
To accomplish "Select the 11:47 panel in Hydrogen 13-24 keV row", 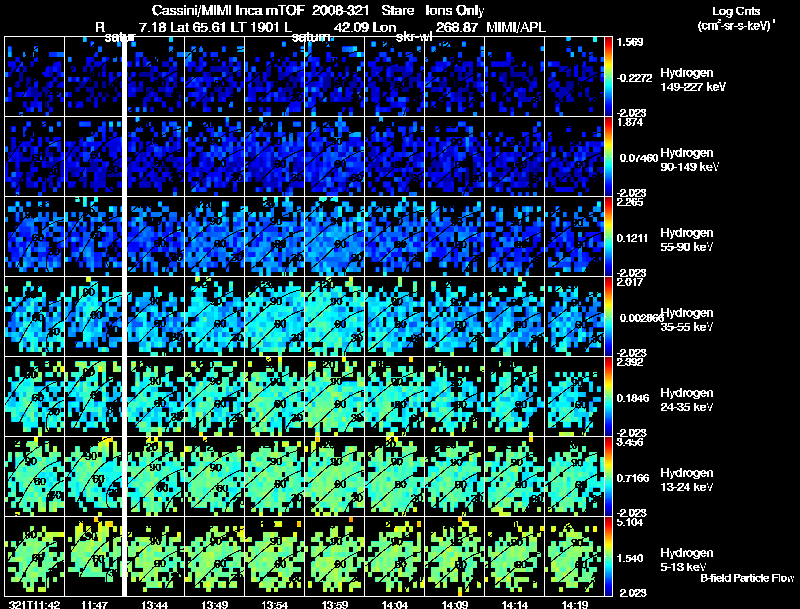I will (x=94, y=477).
